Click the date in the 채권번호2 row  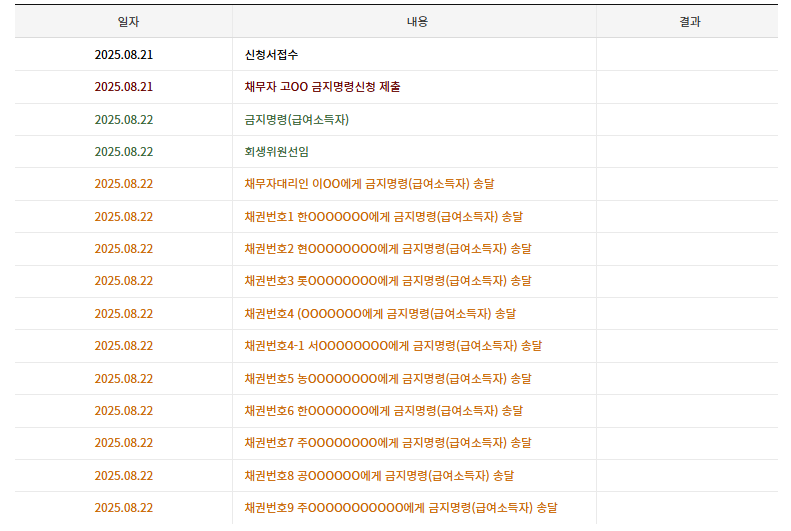(x=124, y=249)
